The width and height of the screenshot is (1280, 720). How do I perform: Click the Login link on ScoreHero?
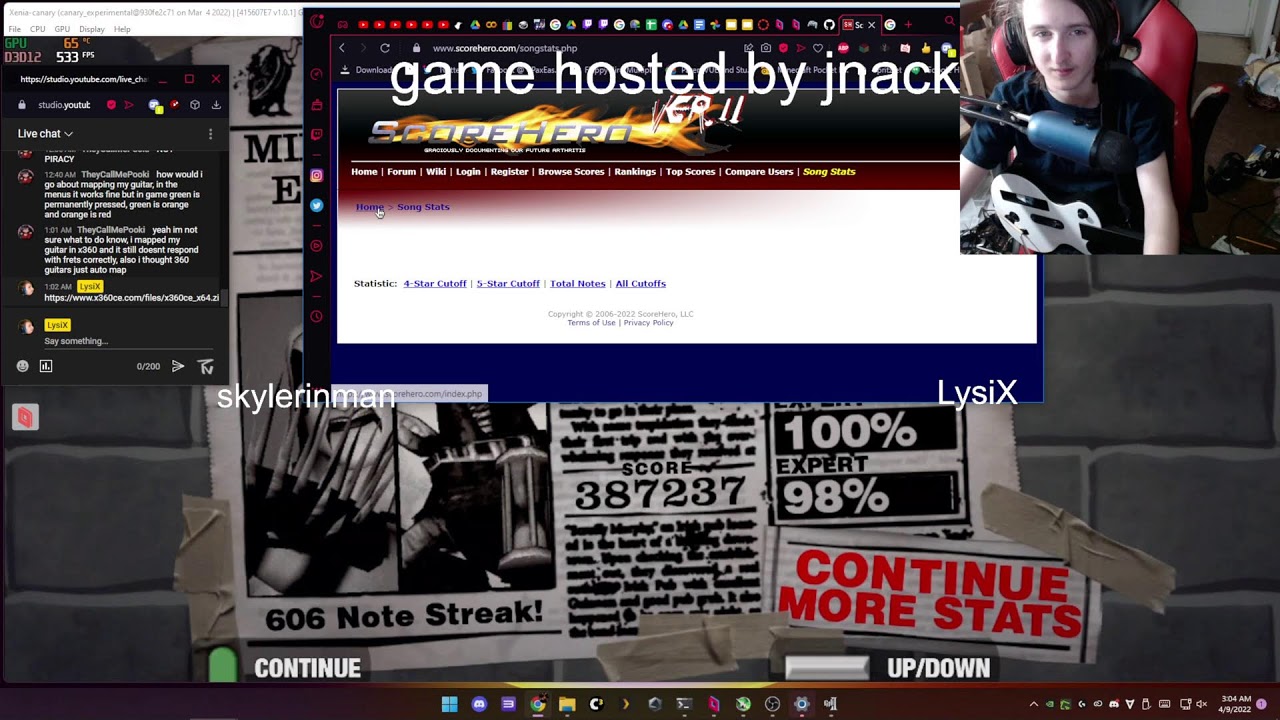coord(468,172)
